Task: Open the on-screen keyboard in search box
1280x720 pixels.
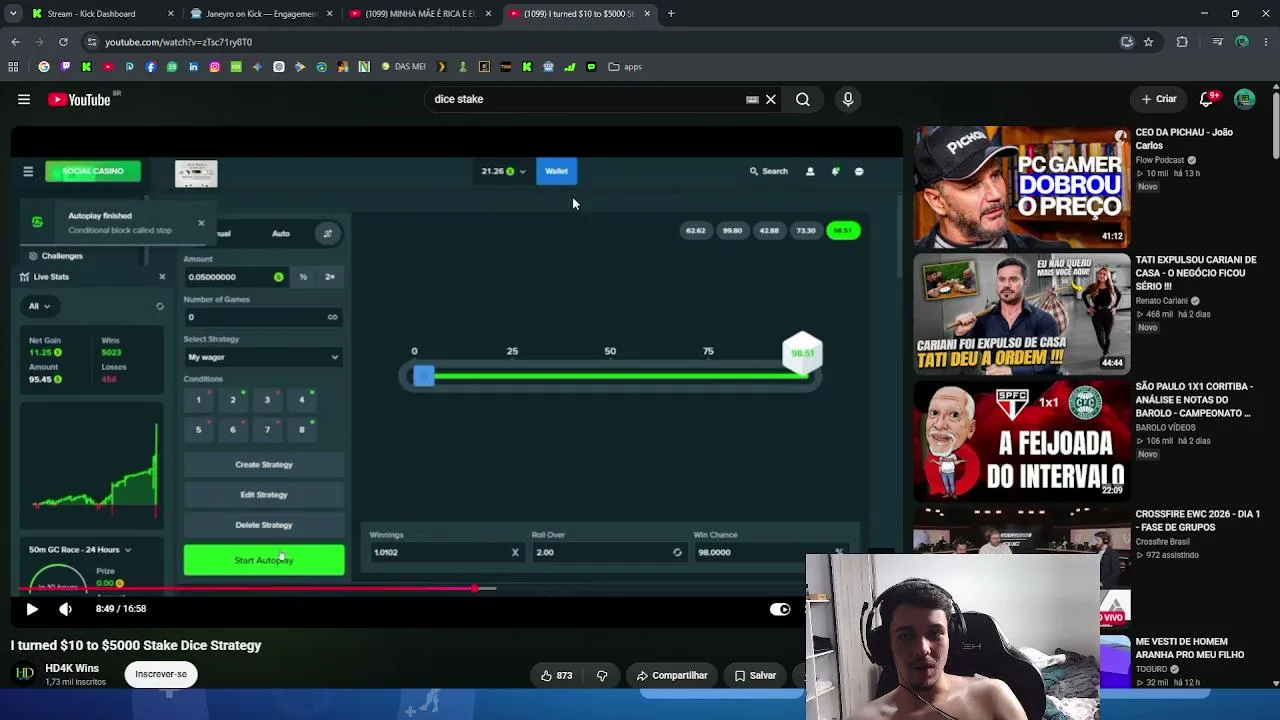Action: [x=752, y=99]
